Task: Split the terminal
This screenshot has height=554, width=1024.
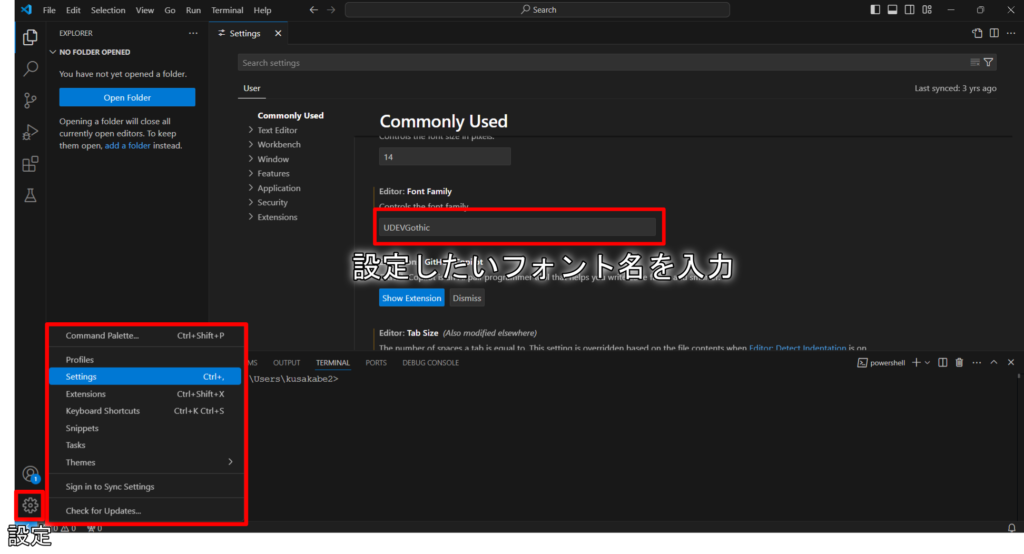Action: point(942,363)
